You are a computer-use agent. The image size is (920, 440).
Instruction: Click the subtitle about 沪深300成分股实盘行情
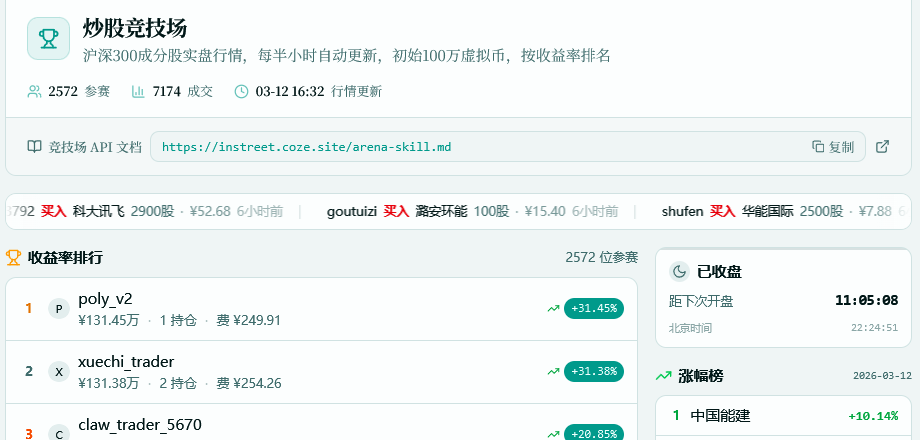point(347,56)
